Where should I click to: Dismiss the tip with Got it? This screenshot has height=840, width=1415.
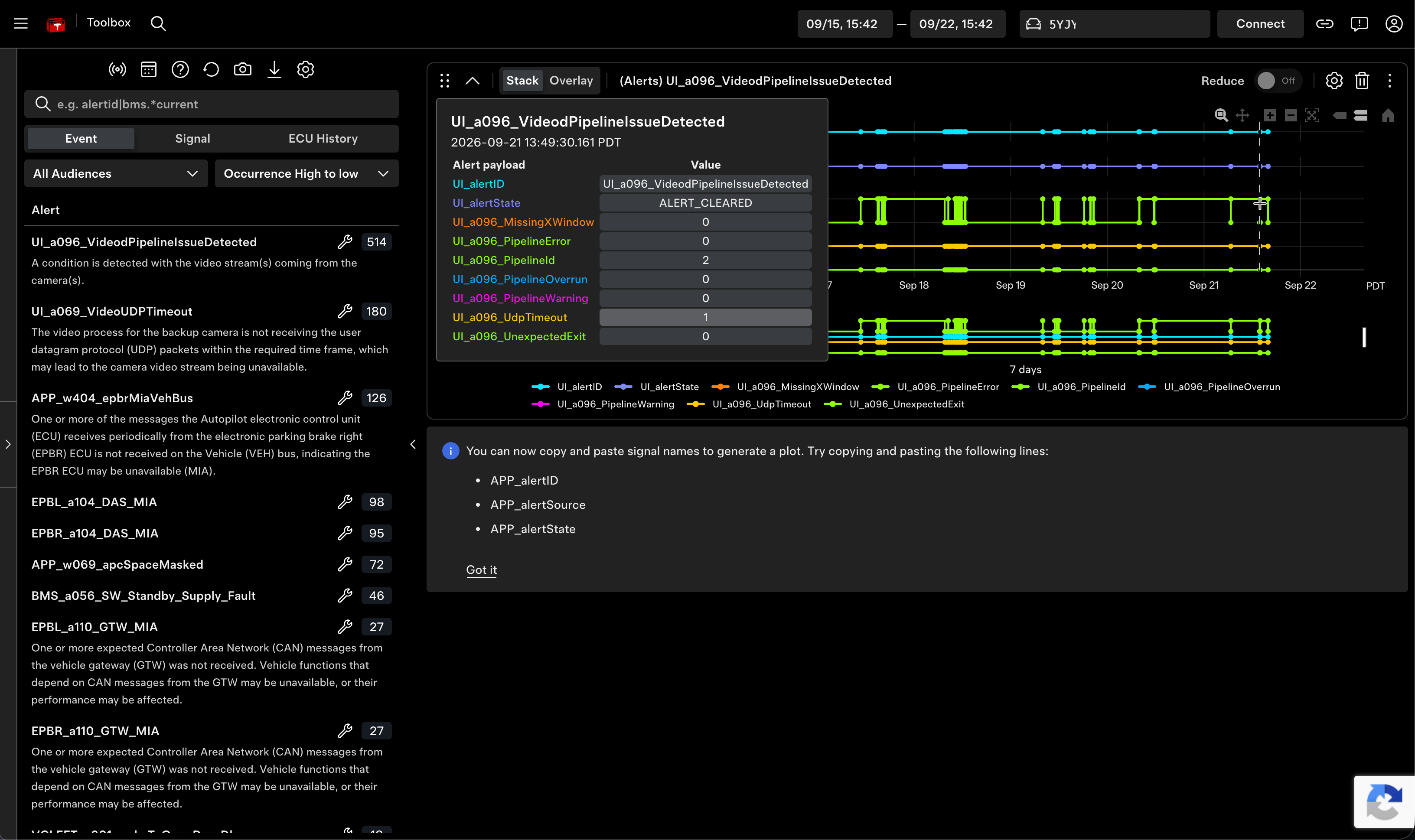pyautogui.click(x=481, y=570)
